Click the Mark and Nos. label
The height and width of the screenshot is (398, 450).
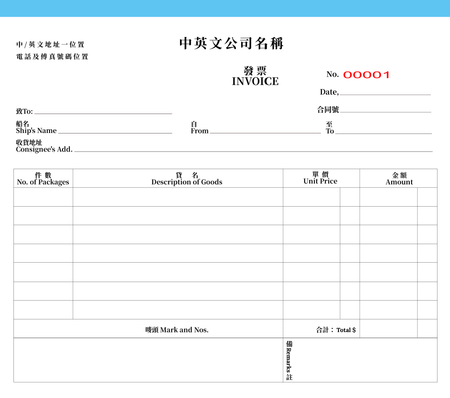(x=177, y=330)
